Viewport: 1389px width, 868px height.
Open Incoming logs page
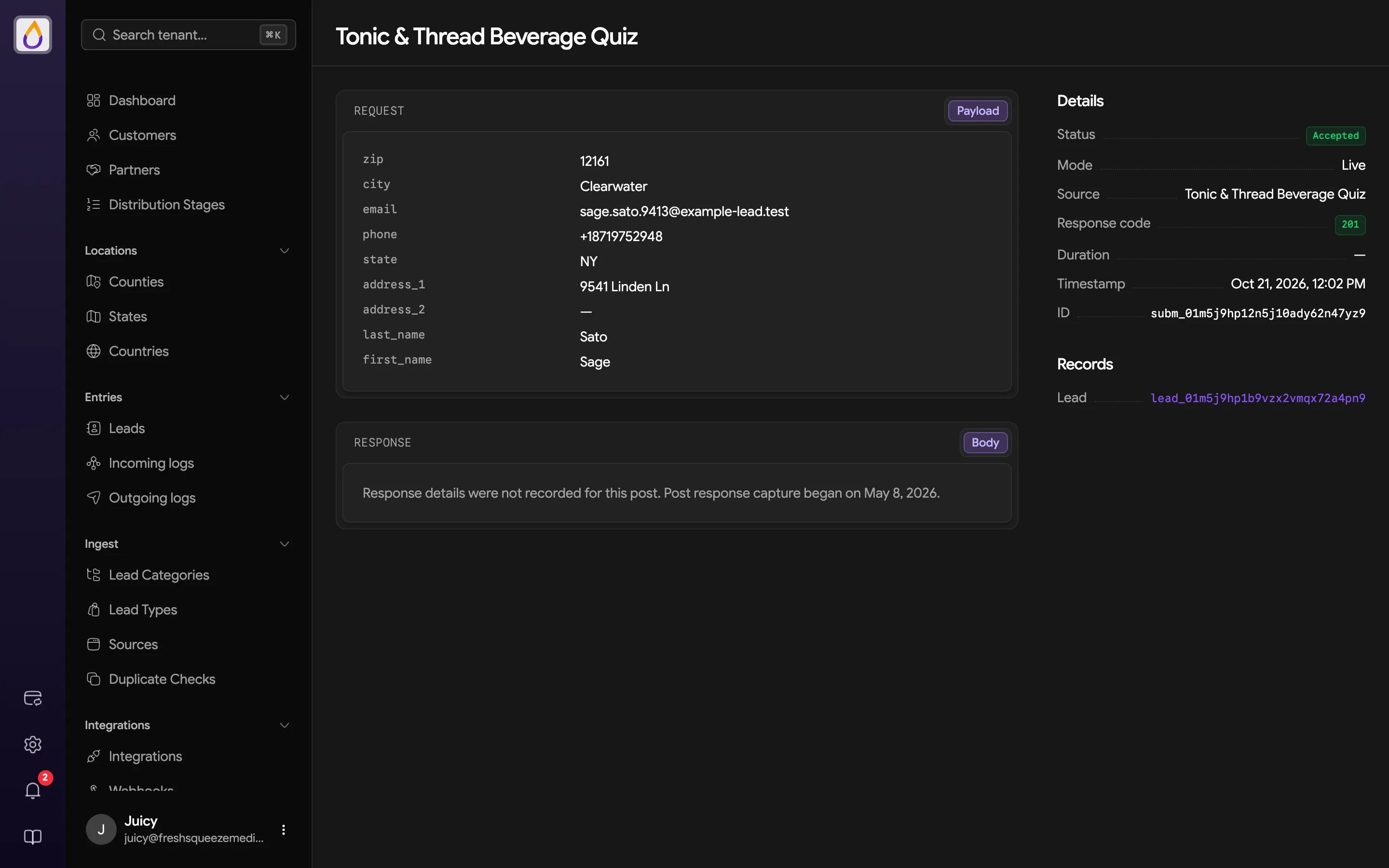188,463
